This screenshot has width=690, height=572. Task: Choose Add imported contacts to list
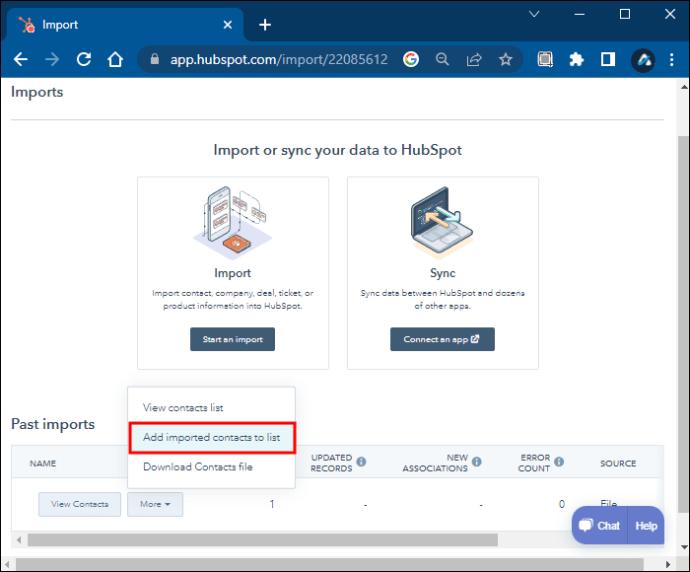pyautogui.click(x=212, y=438)
